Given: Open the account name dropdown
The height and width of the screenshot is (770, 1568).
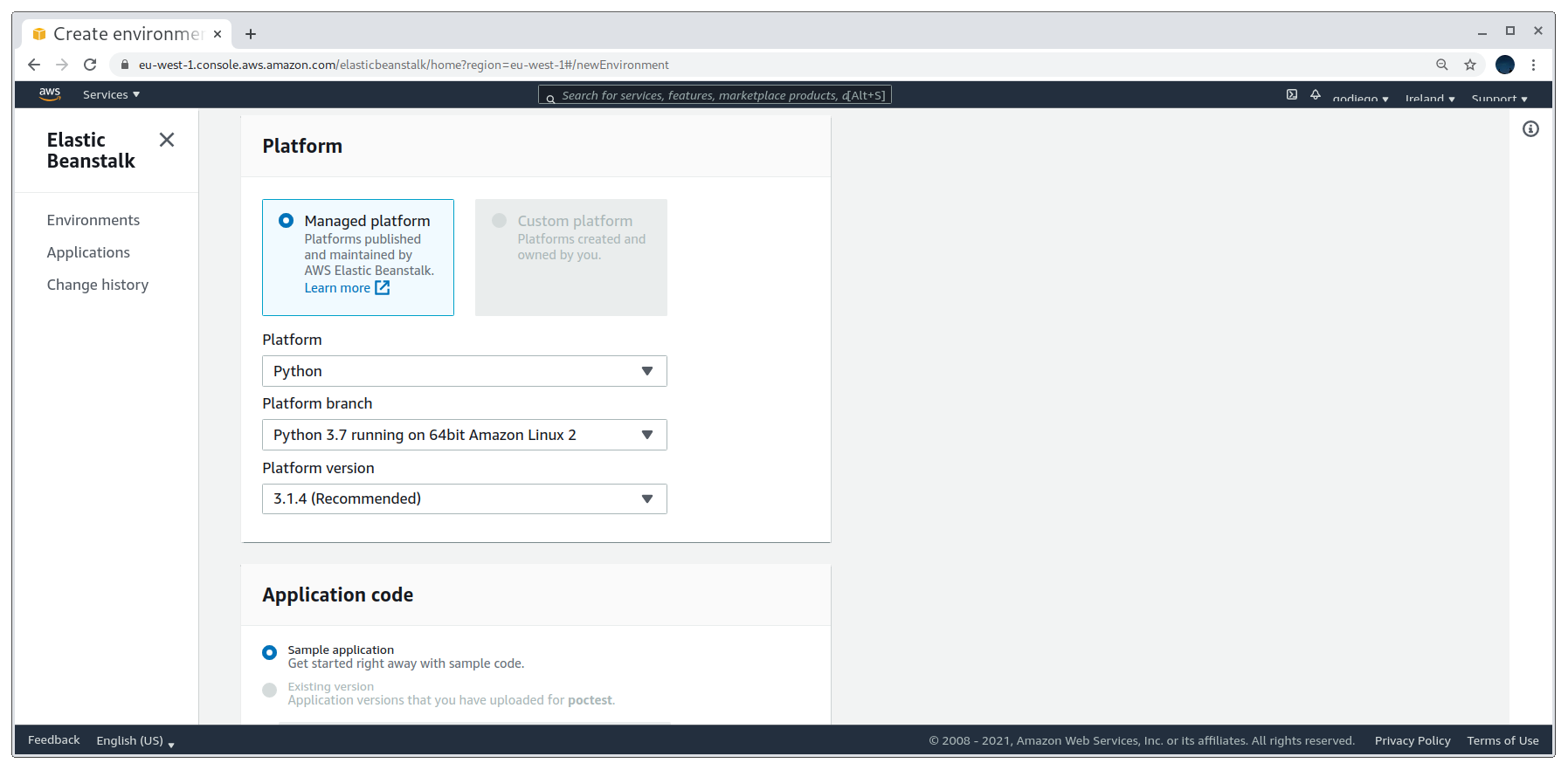Looking at the screenshot, I should tap(1360, 98).
